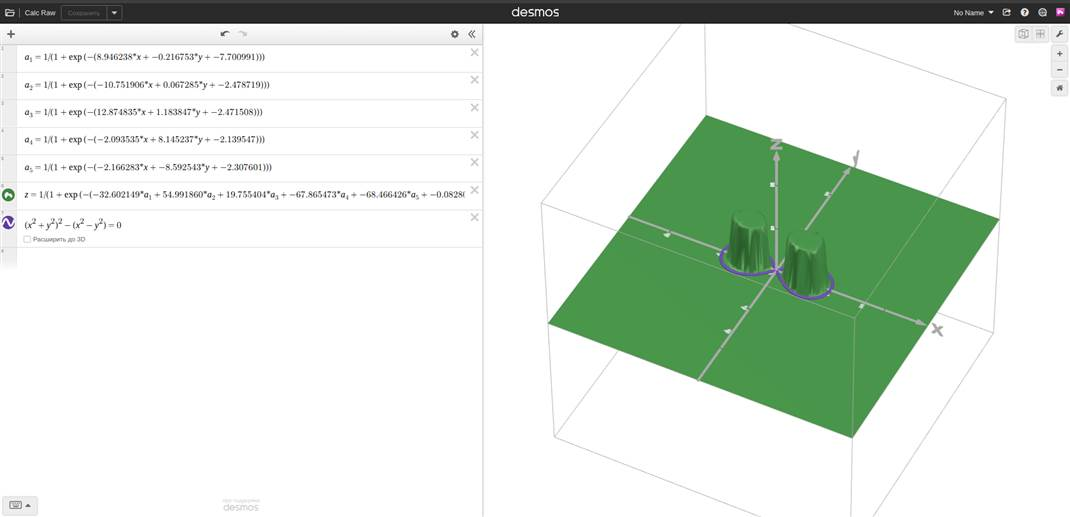Delete the a4 expression

[x=474, y=135]
